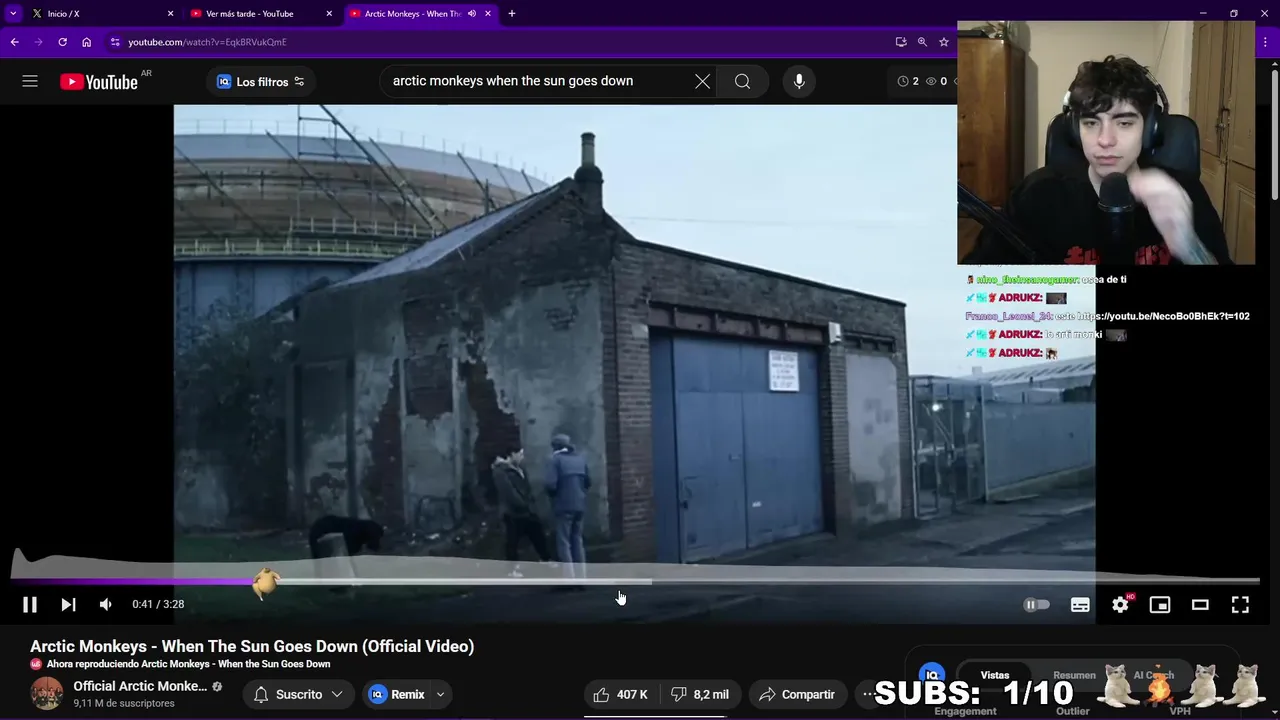The width and height of the screenshot is (1280, 720).
Task: Open the tab search dropdown
Action: coord(13,14)
